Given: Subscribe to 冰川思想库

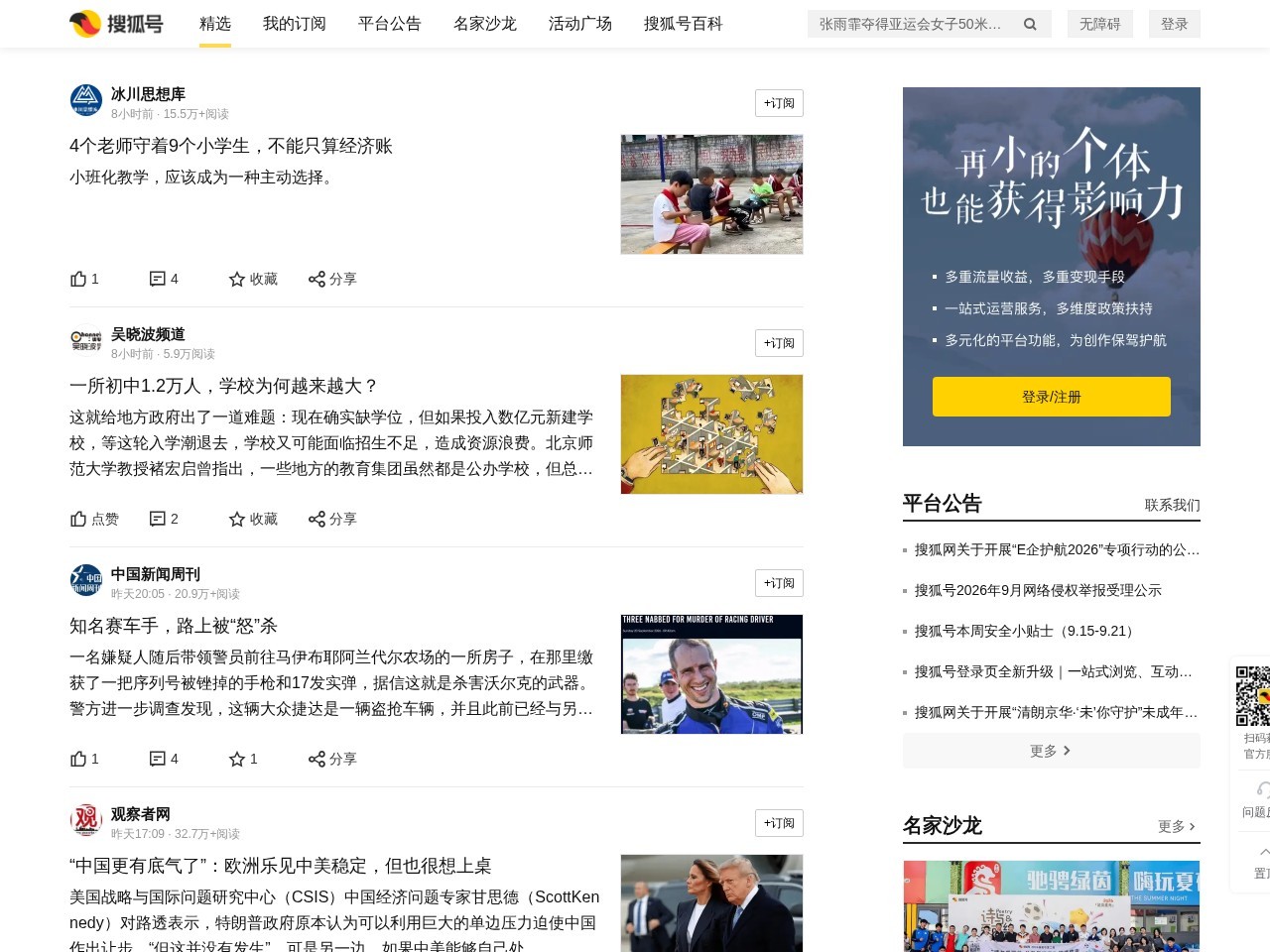Looking at the screenshot, I should 779,103.
